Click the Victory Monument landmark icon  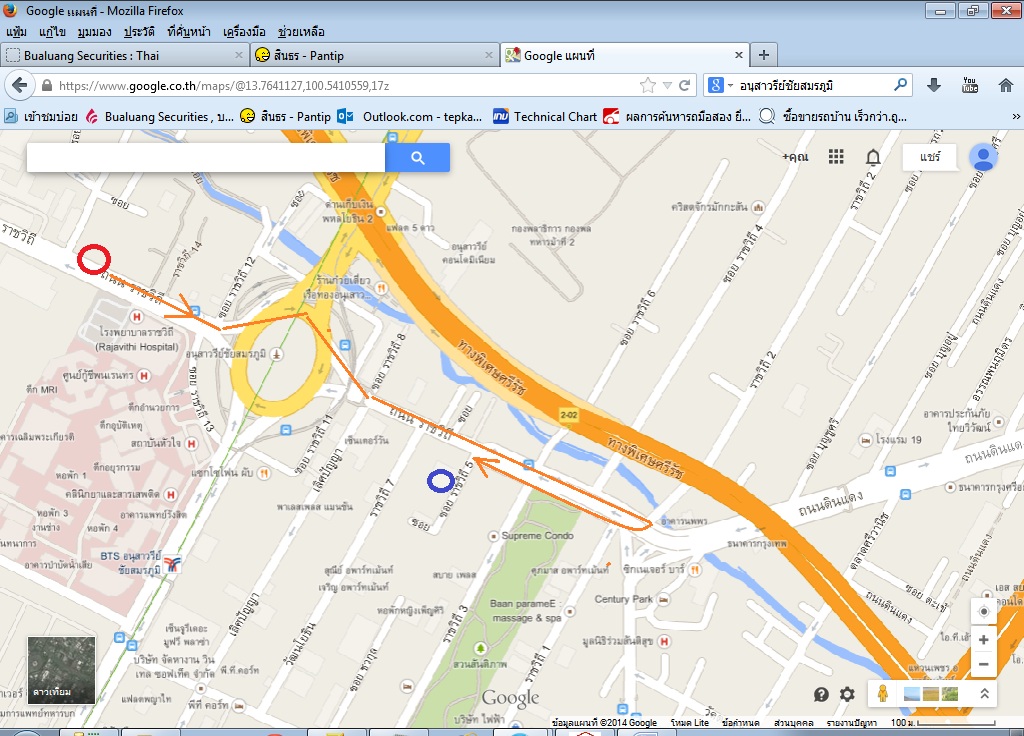point(277,354)
